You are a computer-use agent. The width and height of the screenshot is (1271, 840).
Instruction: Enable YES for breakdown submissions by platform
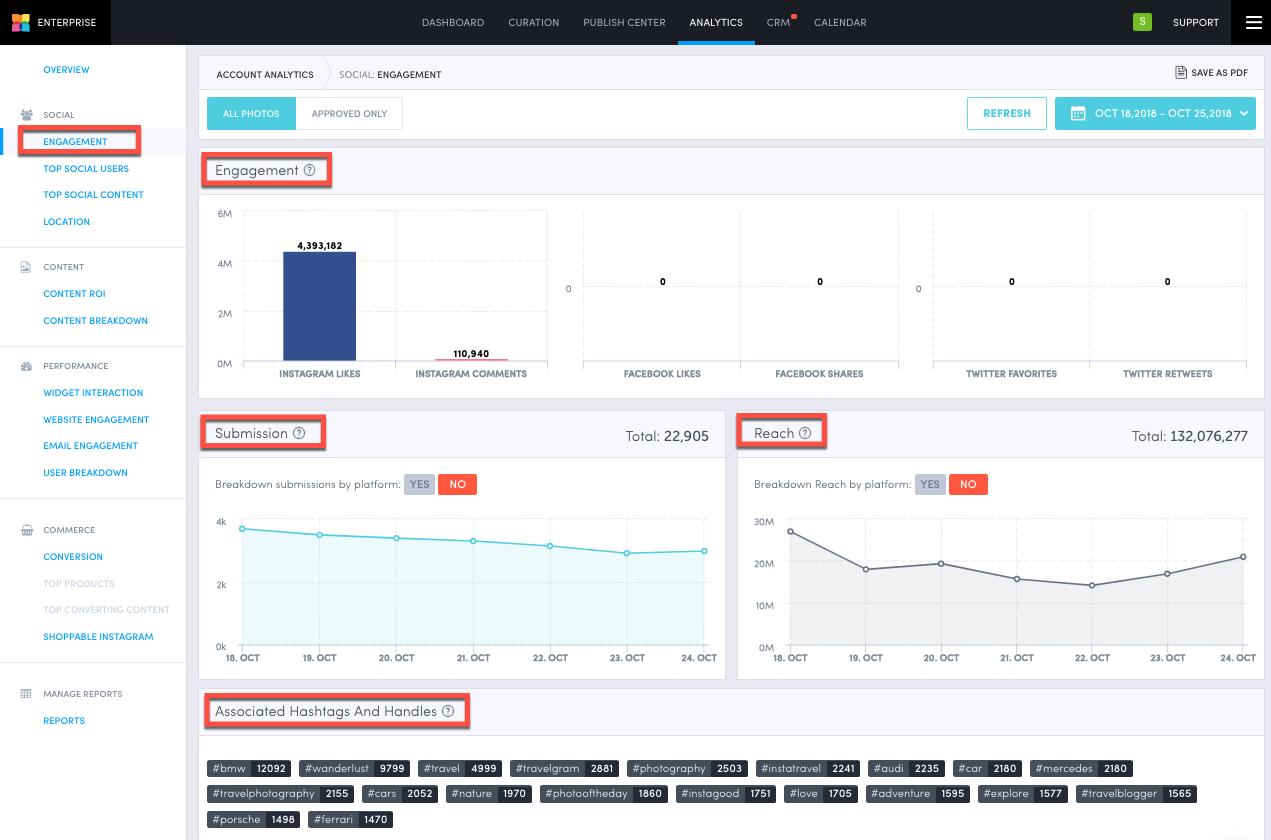419,483
